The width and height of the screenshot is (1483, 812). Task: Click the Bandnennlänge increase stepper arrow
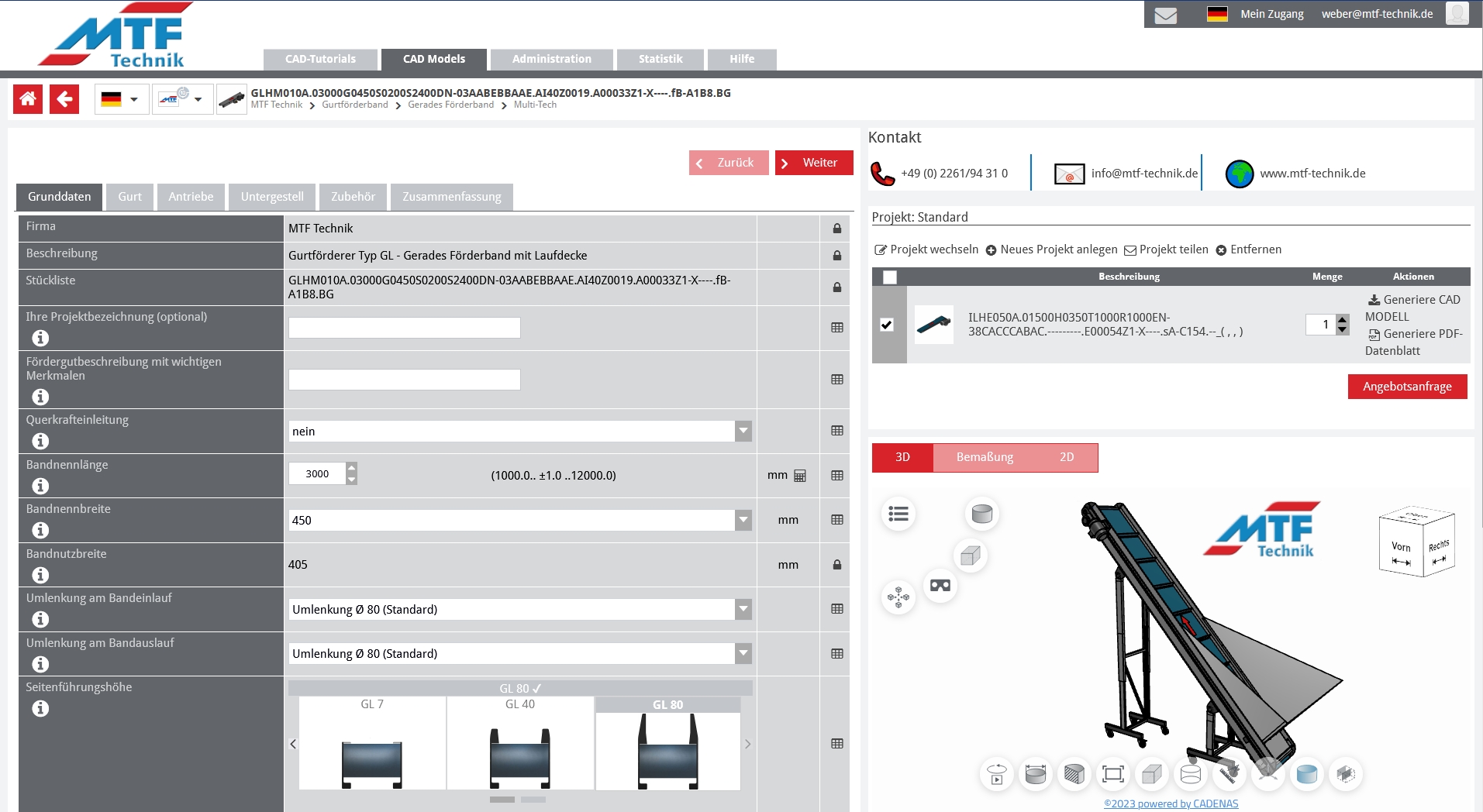(x=351, y=468)
